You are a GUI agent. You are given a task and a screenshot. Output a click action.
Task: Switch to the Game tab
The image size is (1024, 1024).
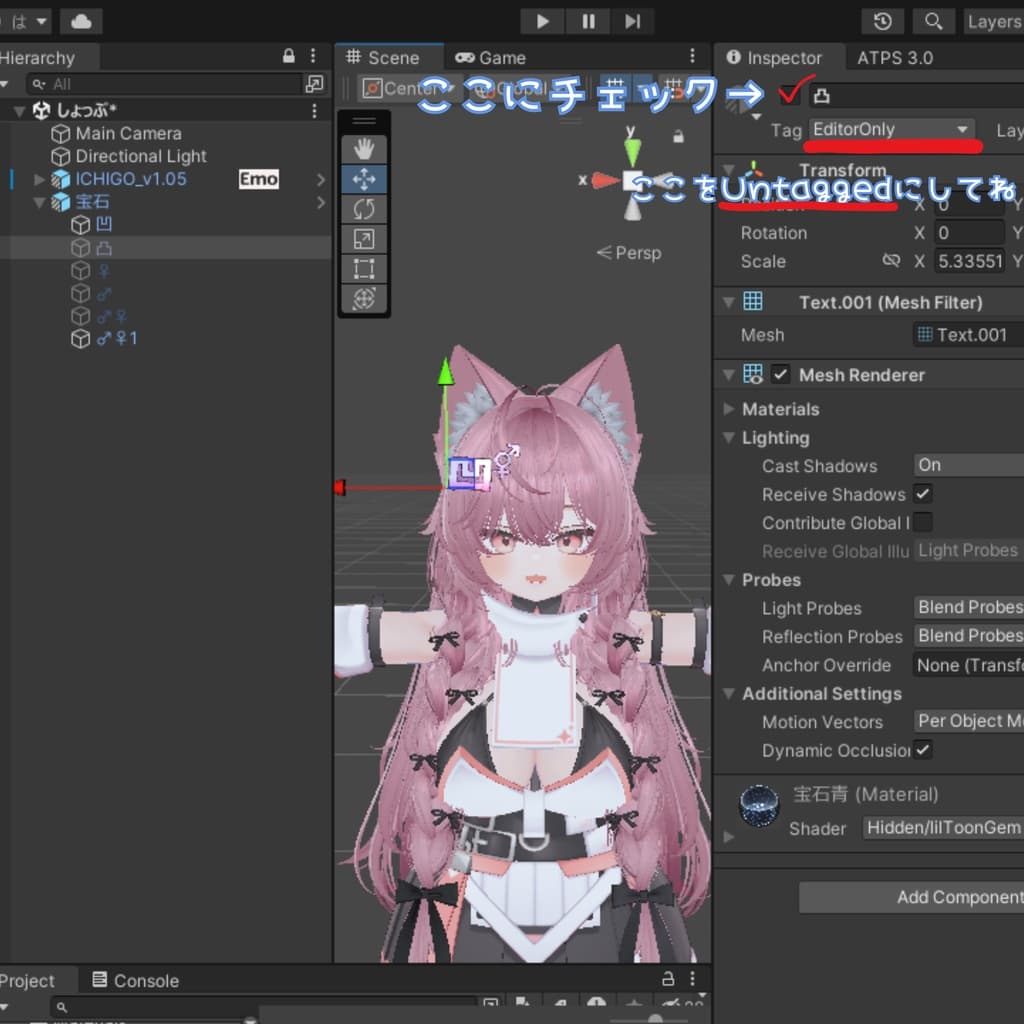[491, 58]
